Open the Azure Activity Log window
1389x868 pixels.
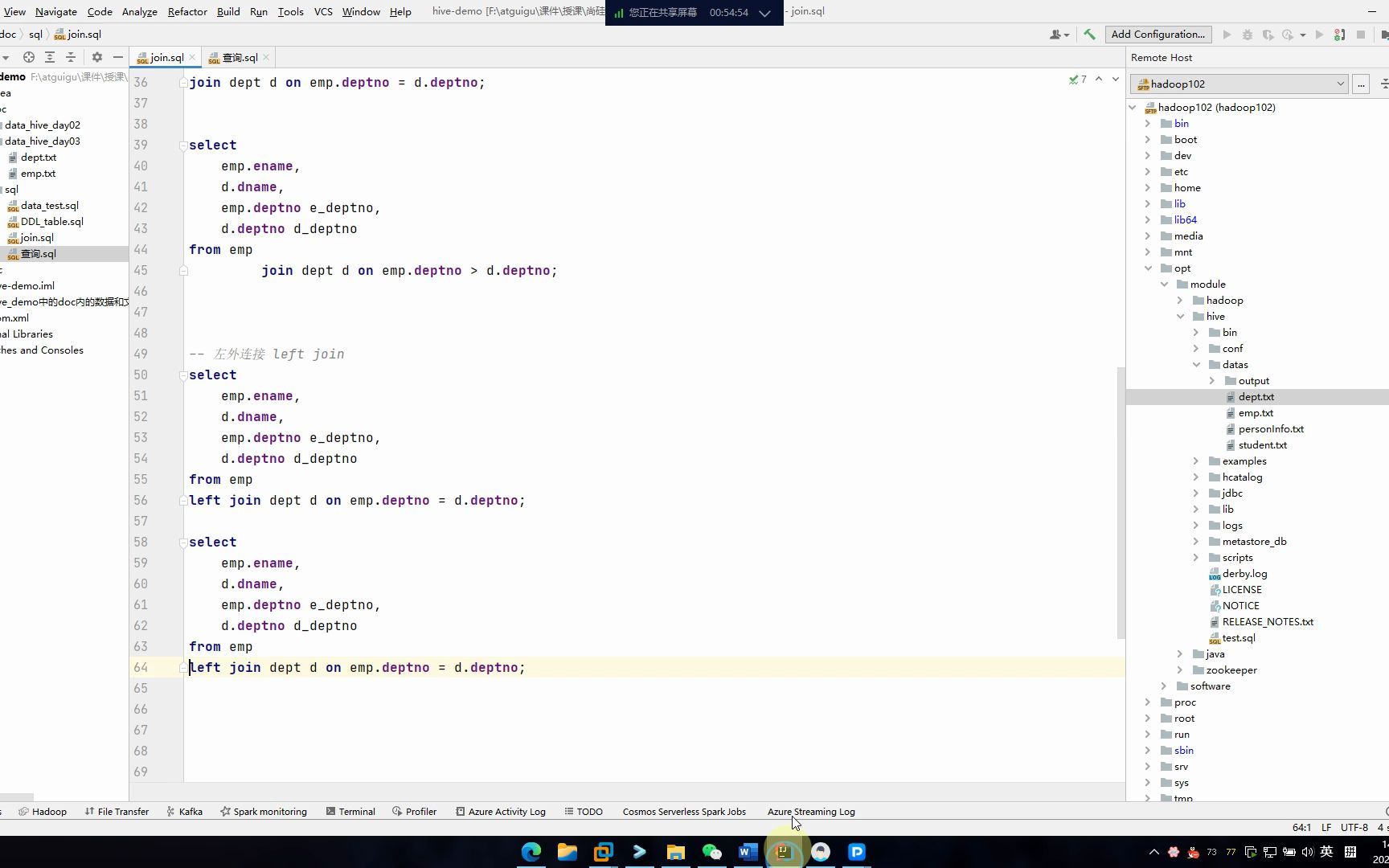501,812
